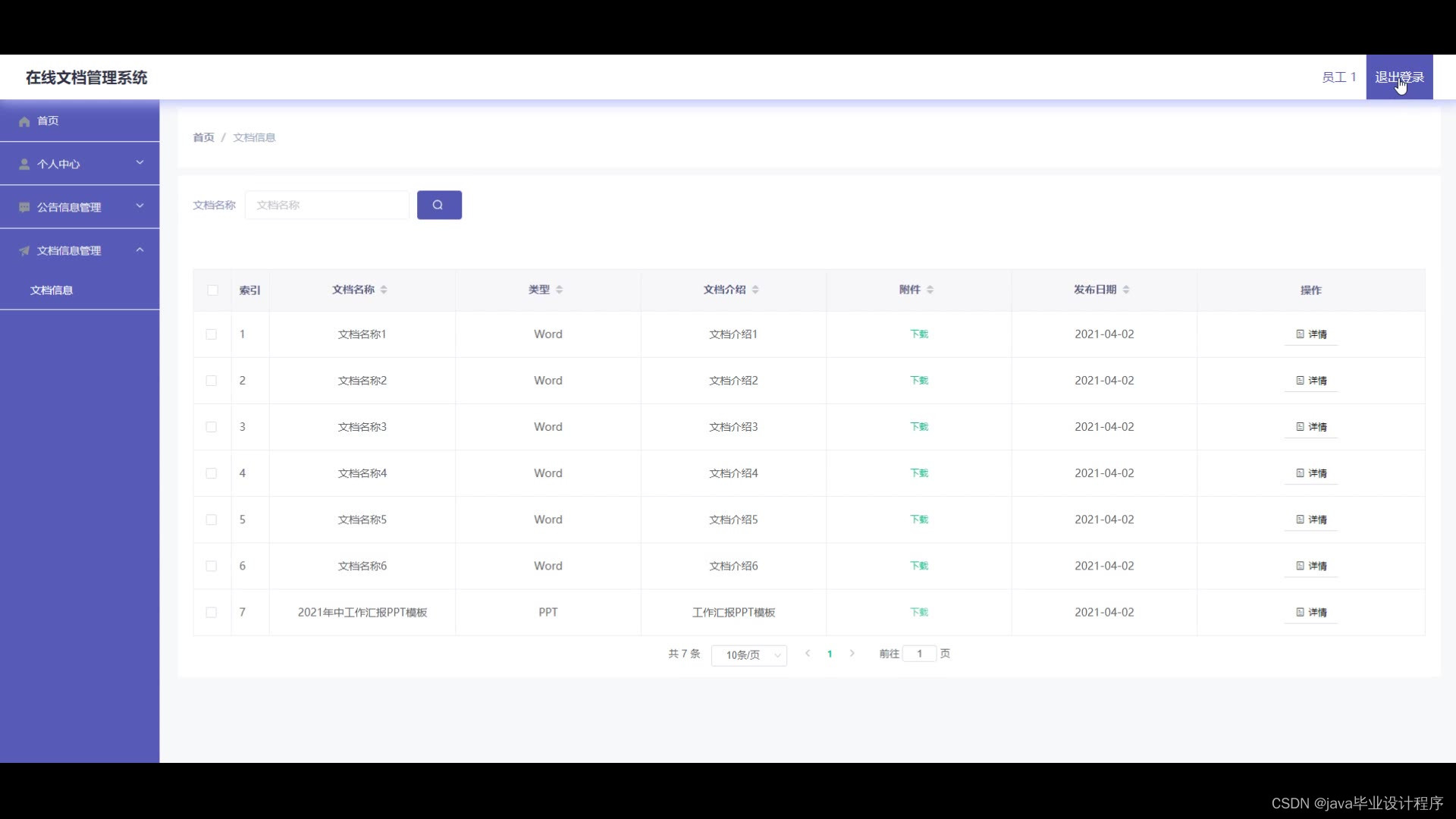Image resolution: width=1456 pixels, height=819 pixels.
Task: Sort by the 发布日期 column arrows
Action: click(x=1126, y=290)
